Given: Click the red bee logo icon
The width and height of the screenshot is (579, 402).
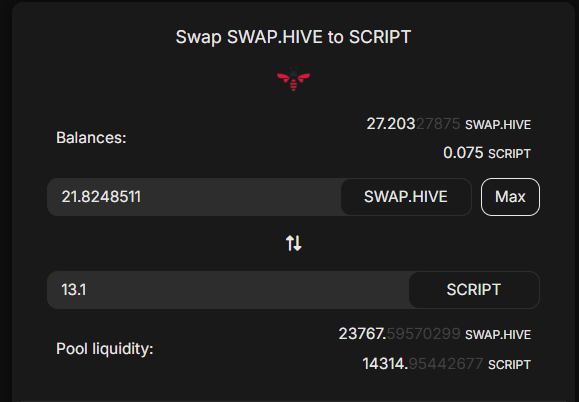Looking at the screenshot, I should click(x=294, y=79).
